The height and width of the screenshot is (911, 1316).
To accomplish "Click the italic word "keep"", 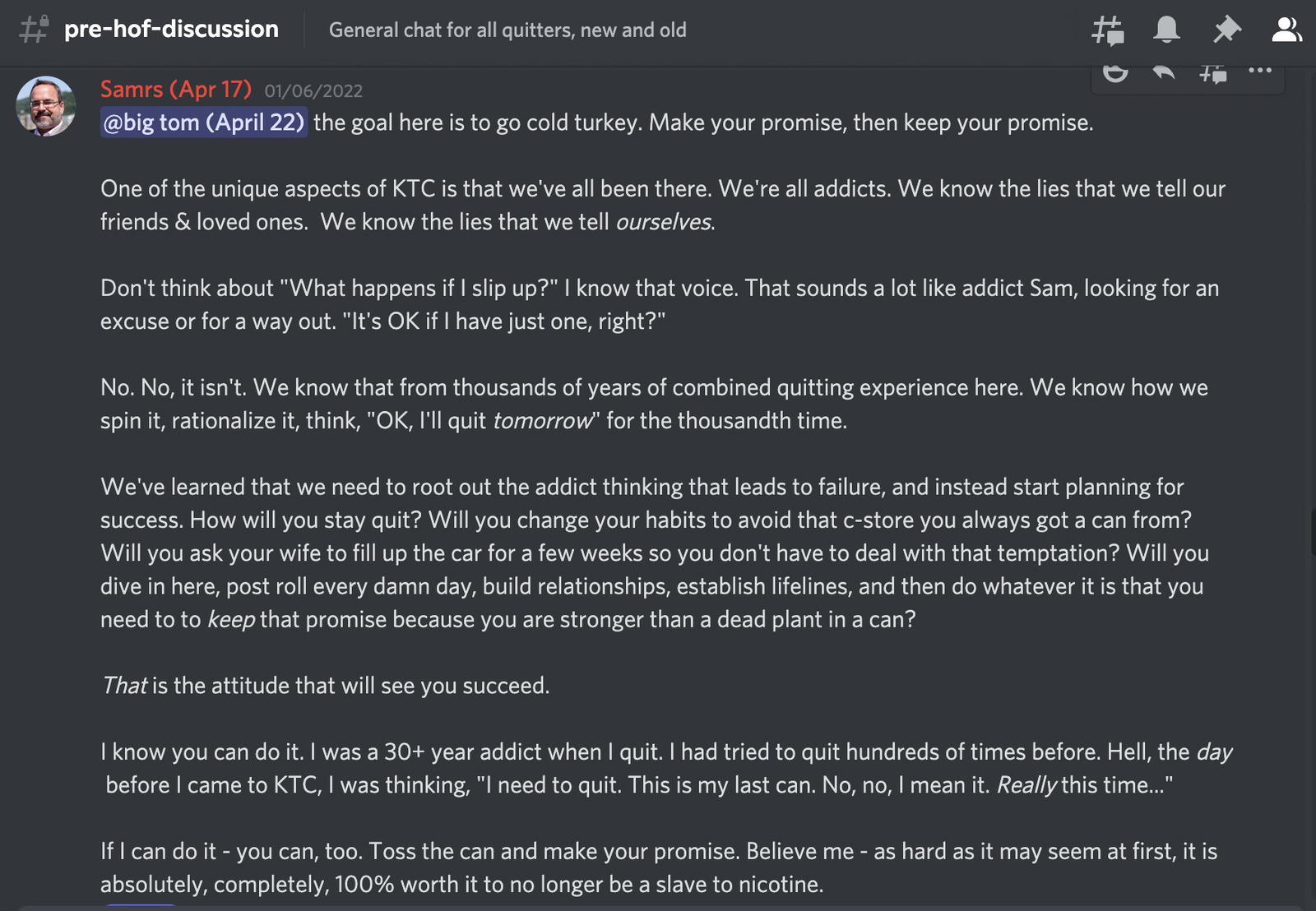I will click(231, 619).
